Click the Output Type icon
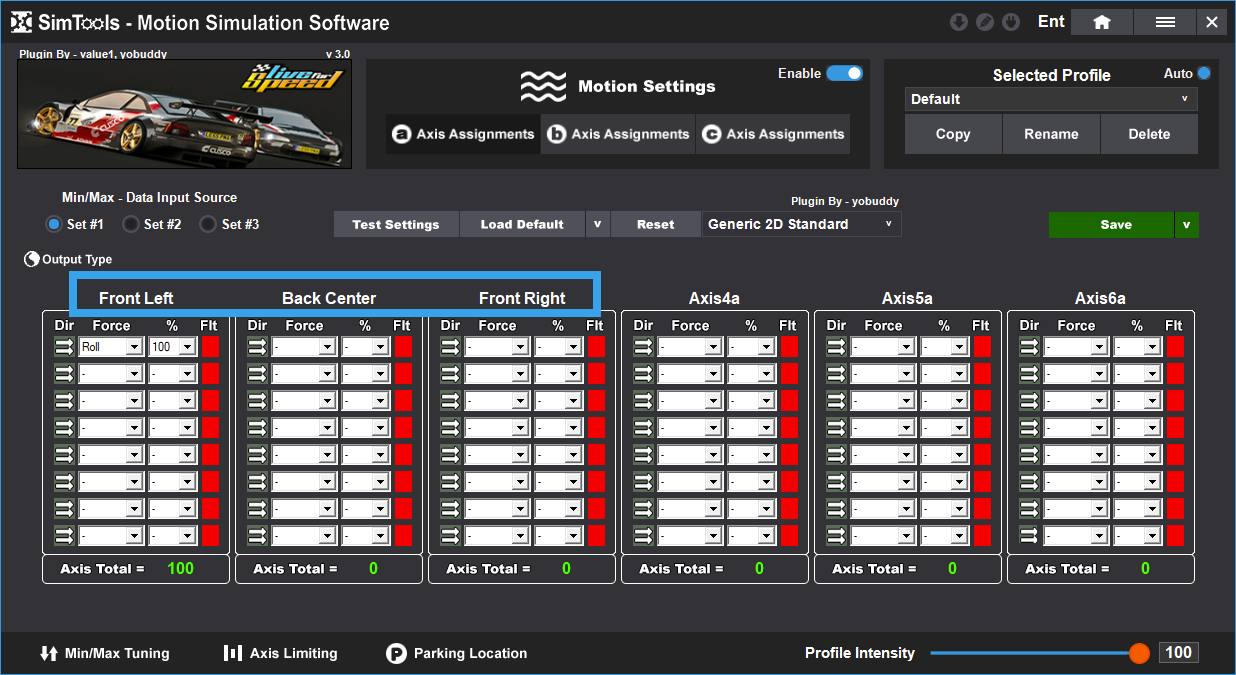1236x675 pixels. (32, 260)
